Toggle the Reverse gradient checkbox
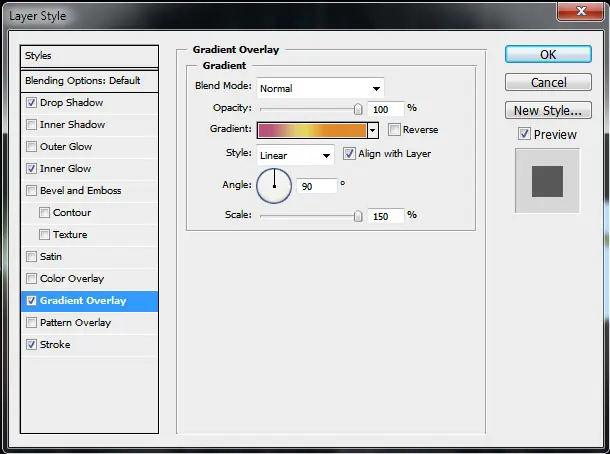This screenshot has width=610, height=454. click(394, 130)
